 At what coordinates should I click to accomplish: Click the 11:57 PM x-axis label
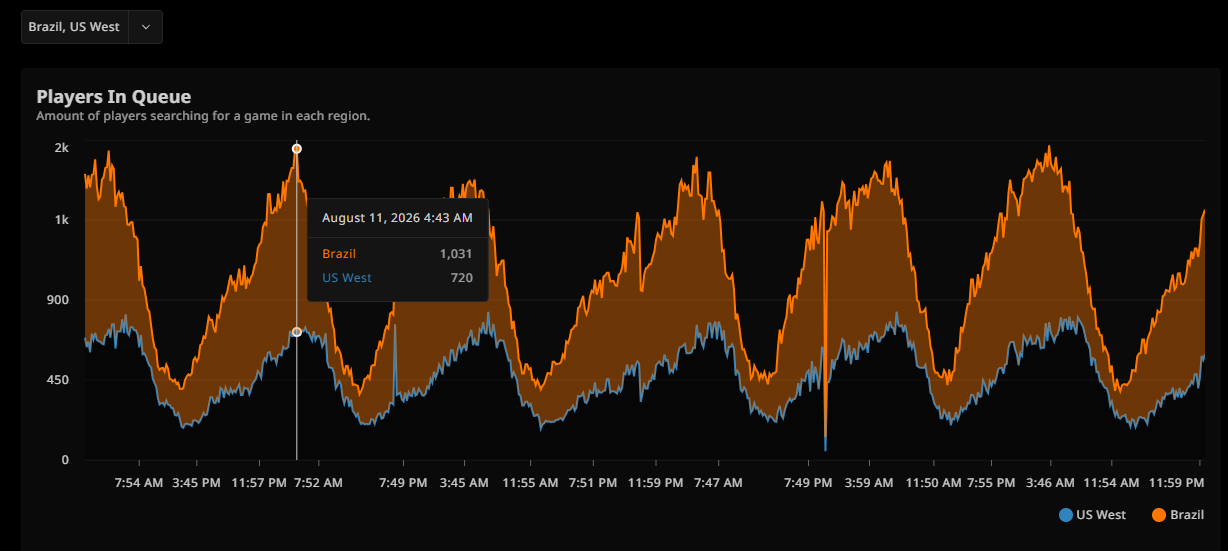[259, 483]
